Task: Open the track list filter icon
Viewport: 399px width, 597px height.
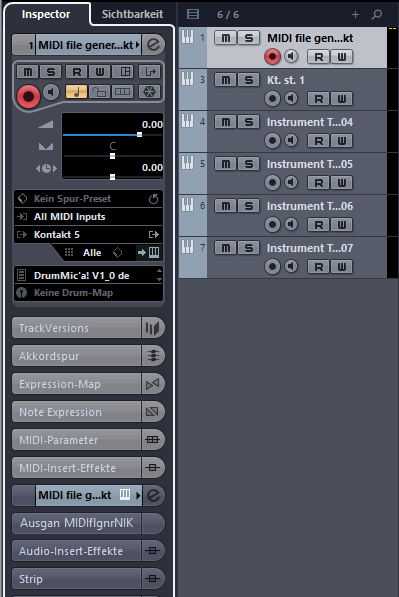Action: [x=193, y=14]
